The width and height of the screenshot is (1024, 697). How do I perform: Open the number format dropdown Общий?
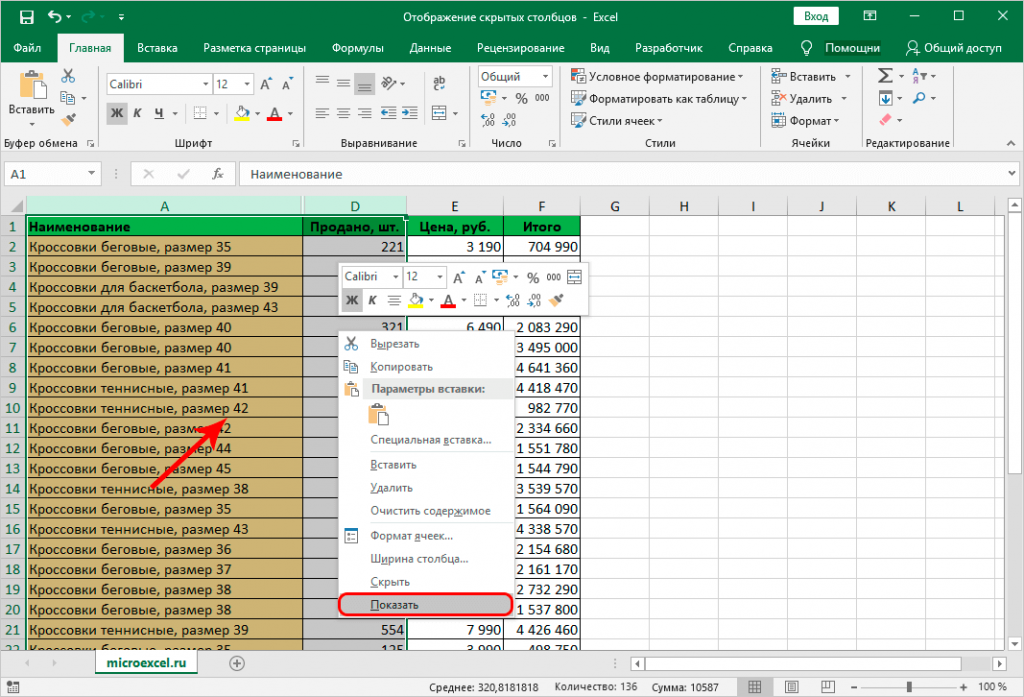pyautogui.click(x=545, y=76)
